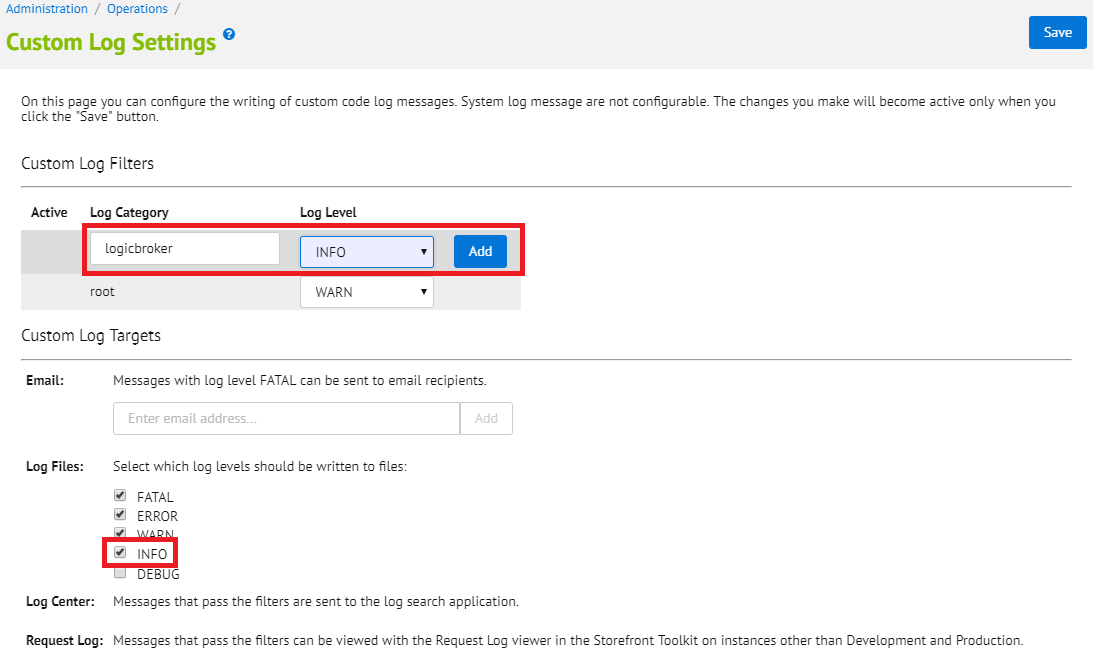Open the Operations breadcrumb link
The height and width of the screenshot is (655, 1093).
(137, 9)
